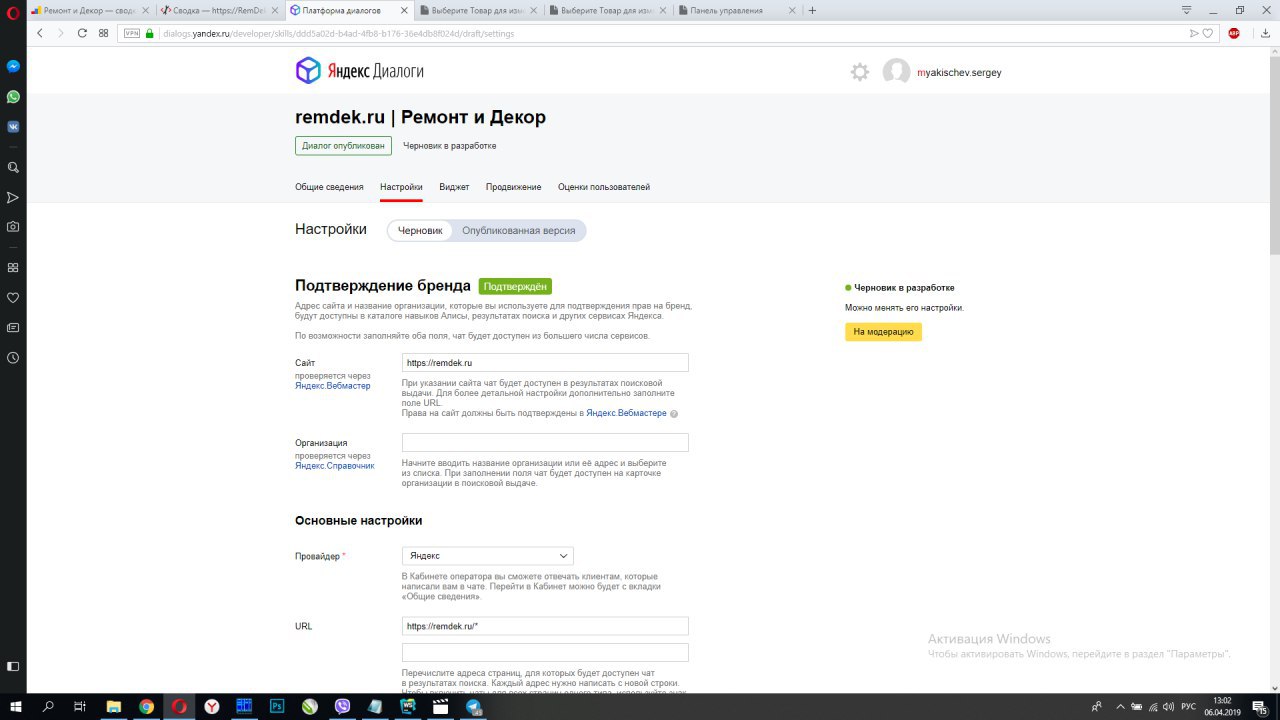Viewport: 1280px width, 720px height.
Task: Add page to bookmarks heart in address bar
Action: (1208, 33)
